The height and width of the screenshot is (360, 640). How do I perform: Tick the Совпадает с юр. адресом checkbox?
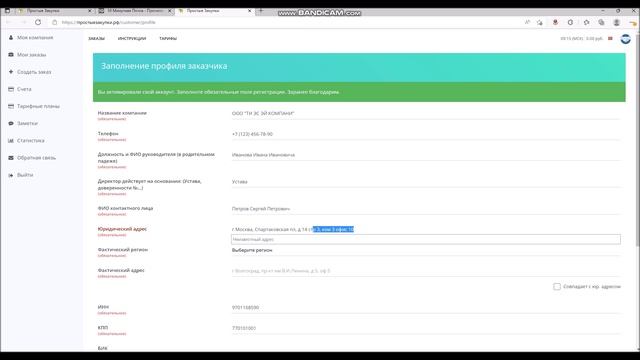(557, 287)
